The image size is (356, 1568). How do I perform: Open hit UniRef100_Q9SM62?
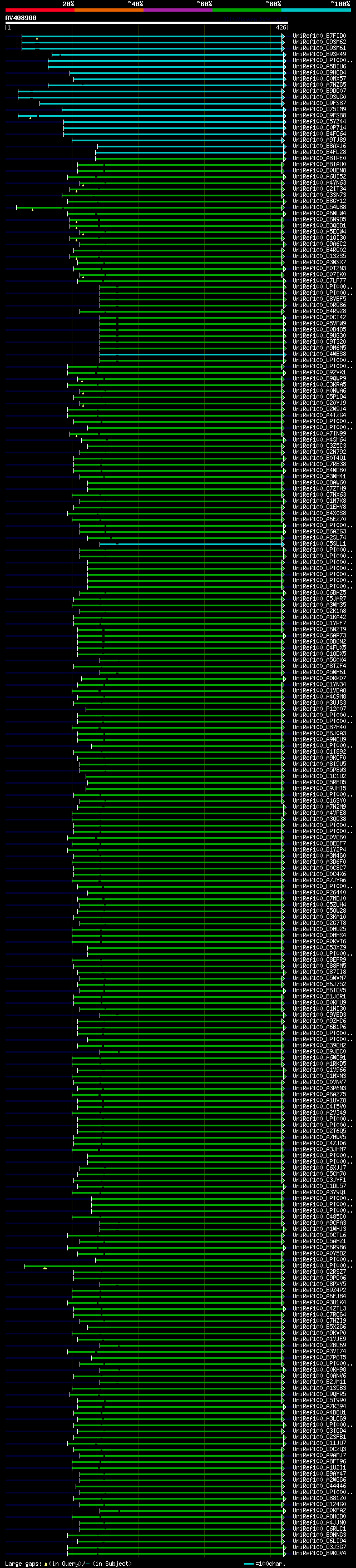click(x=319, y=42)
